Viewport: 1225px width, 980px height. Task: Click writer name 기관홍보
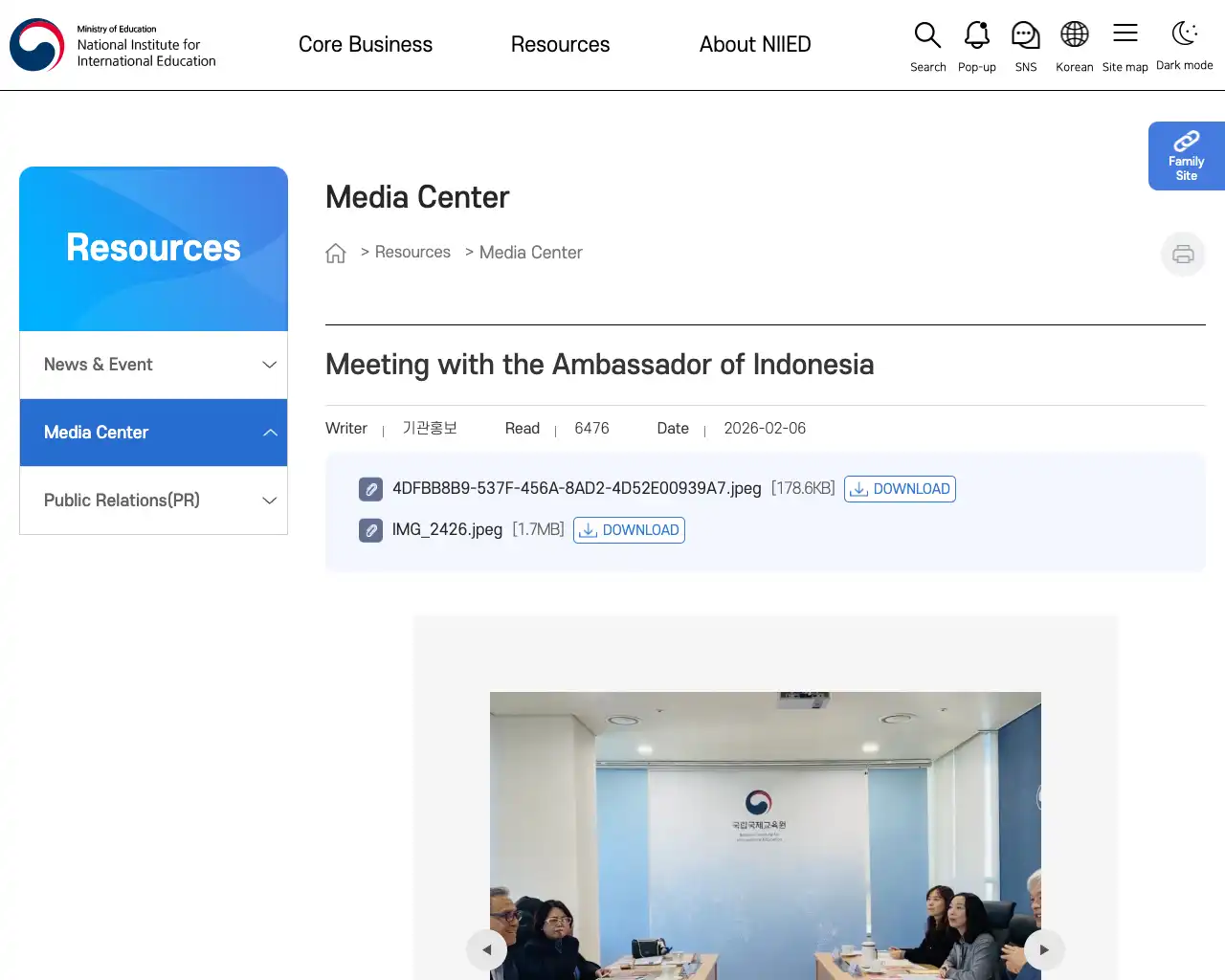click(x=430, y=428)
